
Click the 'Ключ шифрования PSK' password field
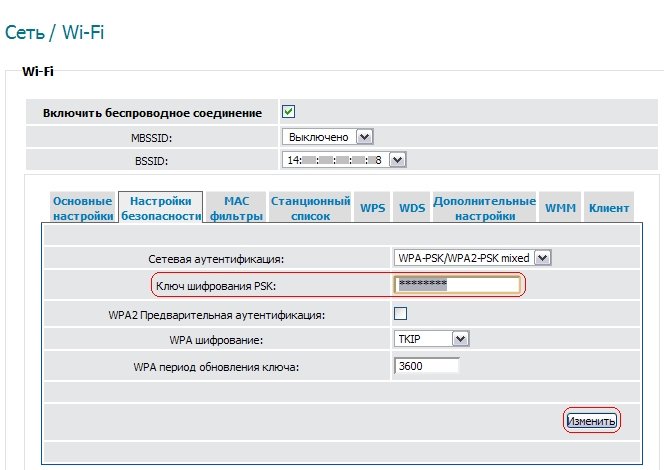457,285
